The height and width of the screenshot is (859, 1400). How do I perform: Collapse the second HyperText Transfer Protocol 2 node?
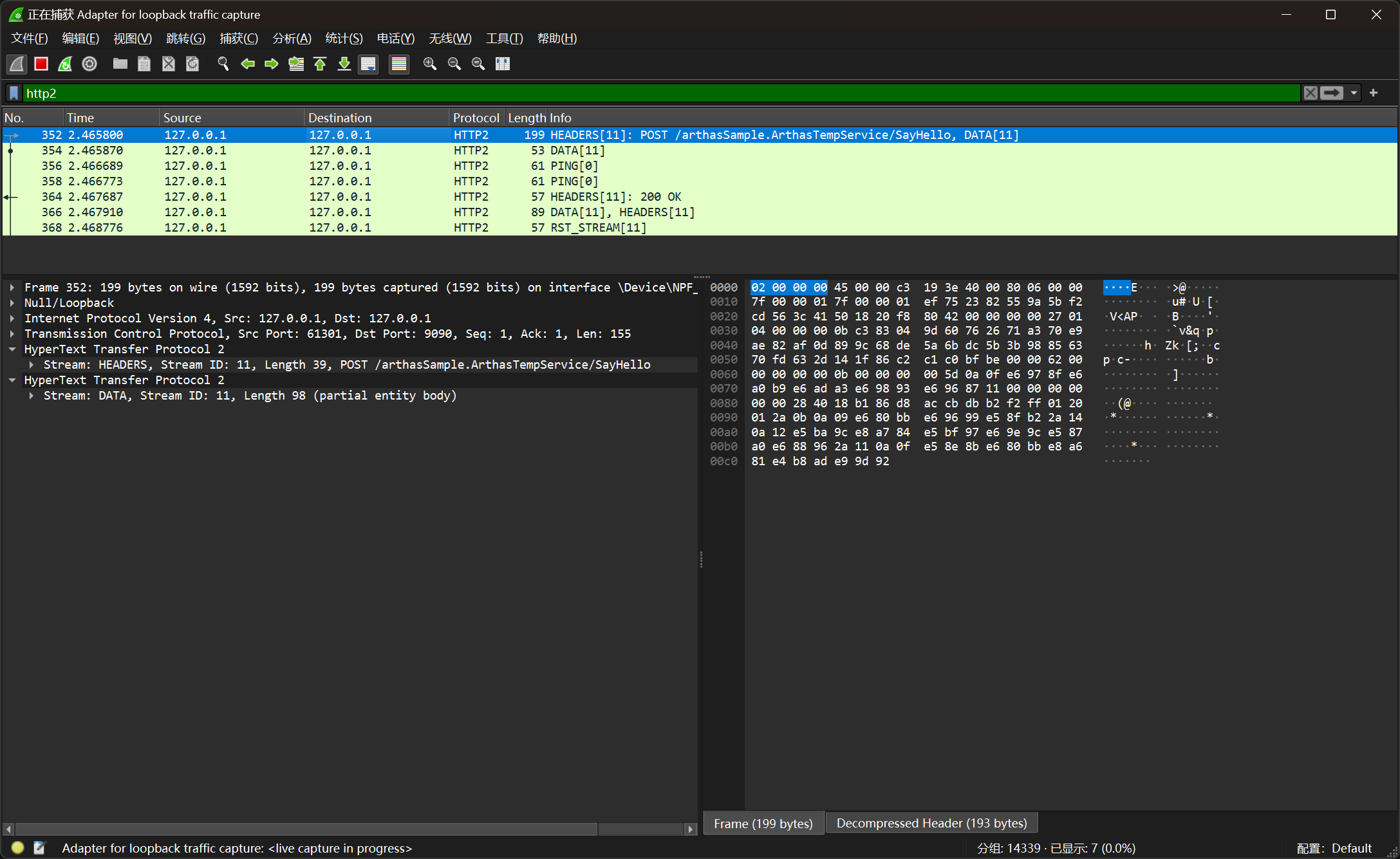tap(12, 380)
